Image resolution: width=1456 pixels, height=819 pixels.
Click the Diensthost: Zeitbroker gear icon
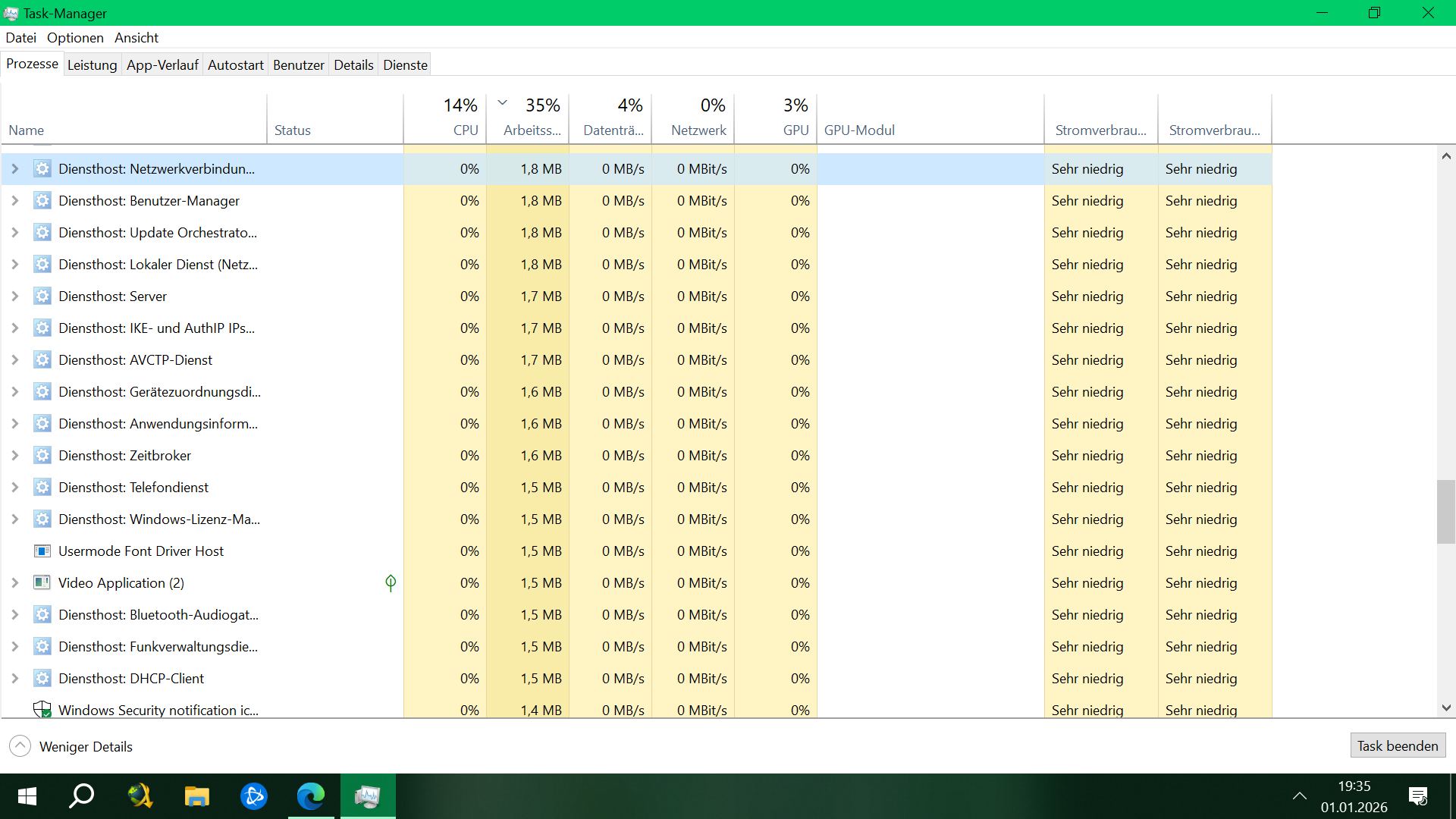[x=42, y=455]
